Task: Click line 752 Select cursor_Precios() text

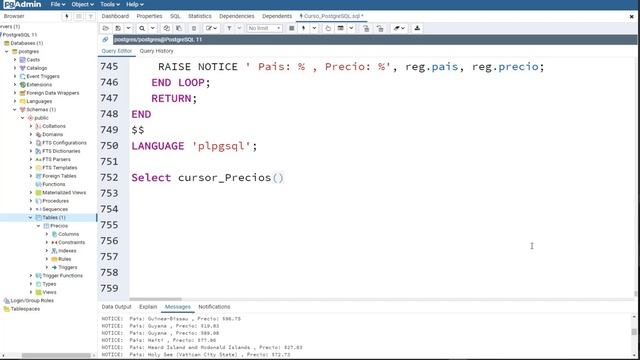Action: click(x=207, y=178)
